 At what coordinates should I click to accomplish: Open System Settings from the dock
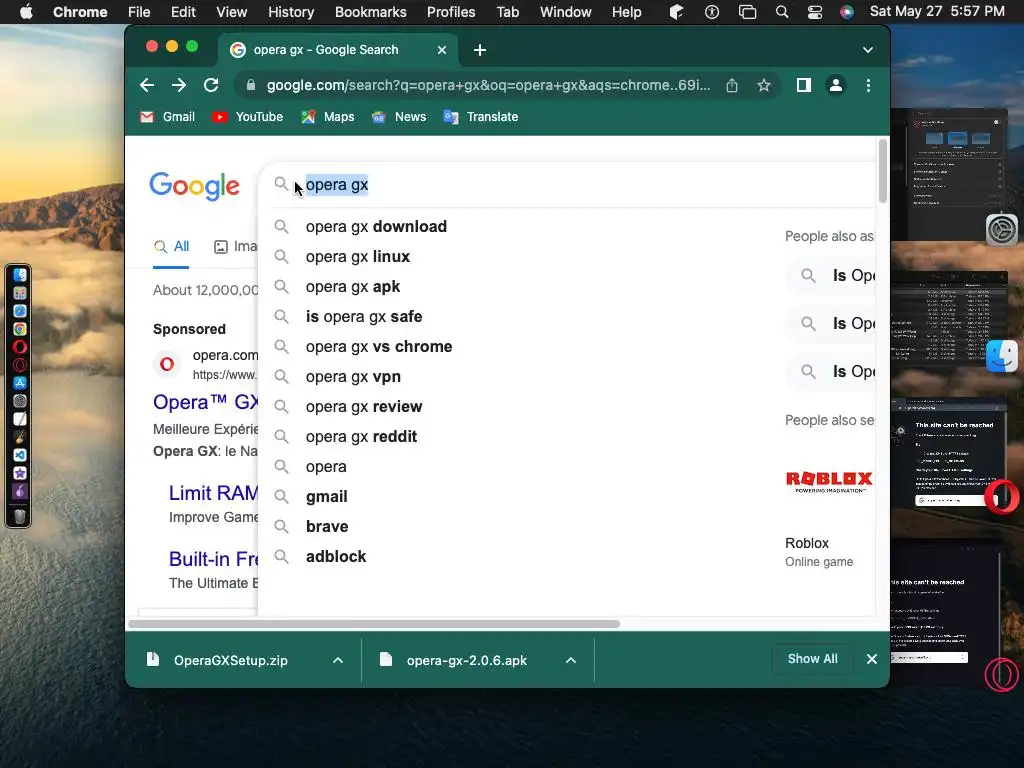pyautogui.click(x=20, y=401)
